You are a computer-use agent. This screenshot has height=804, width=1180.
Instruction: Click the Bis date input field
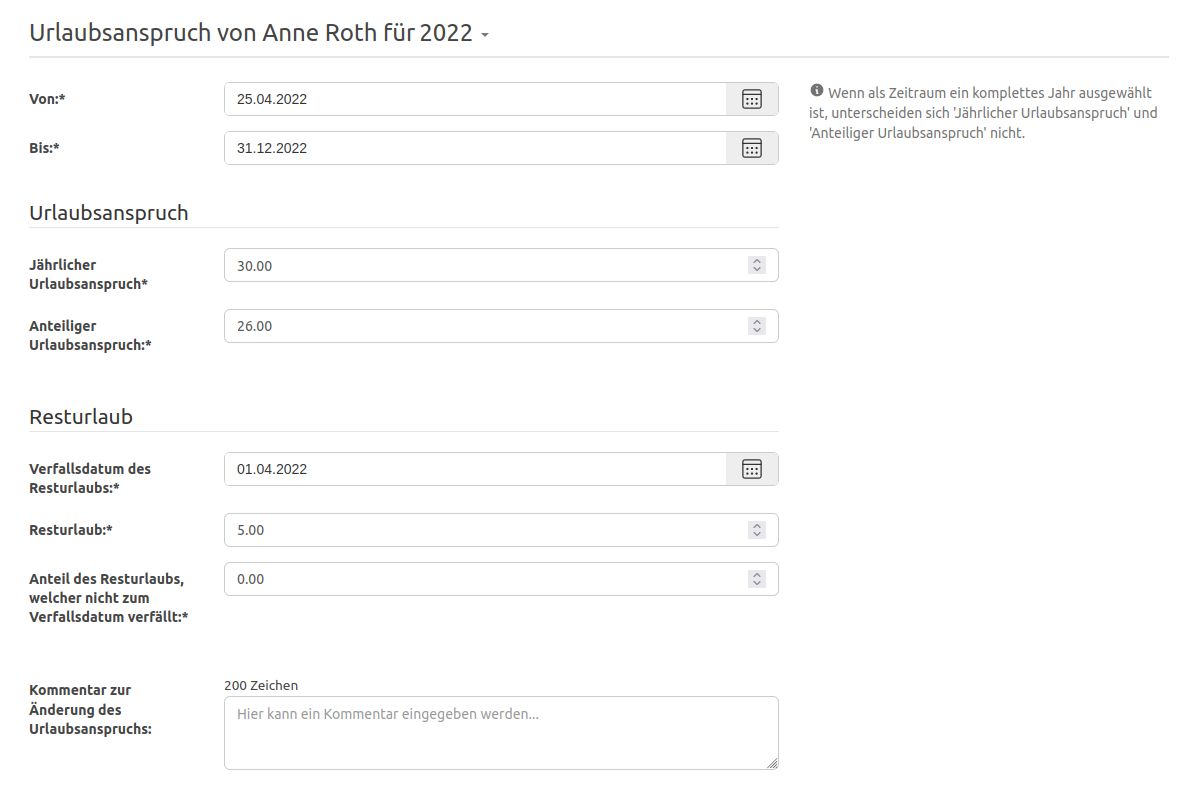point(475,148)
